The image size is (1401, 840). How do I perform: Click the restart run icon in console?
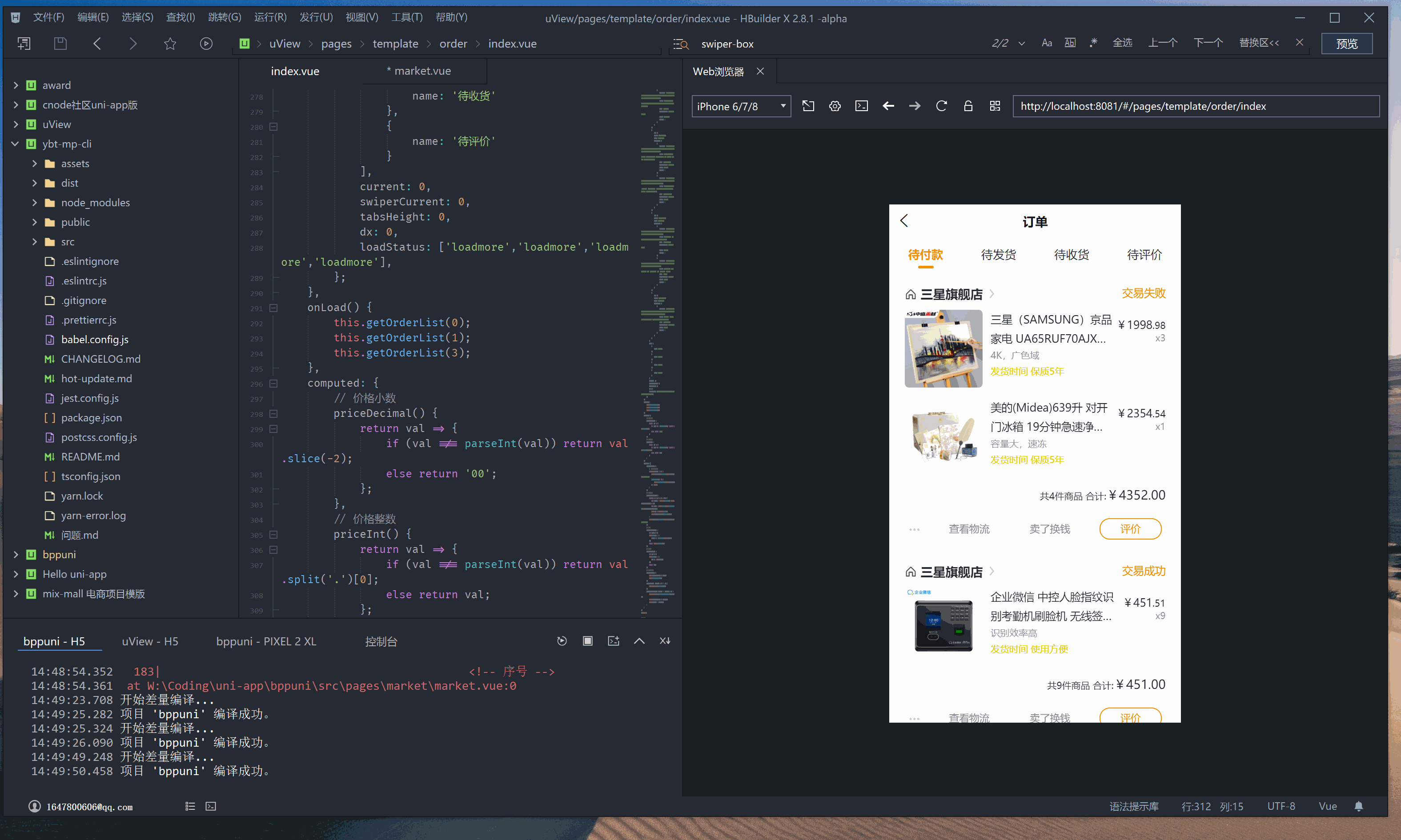click(562, 641)
